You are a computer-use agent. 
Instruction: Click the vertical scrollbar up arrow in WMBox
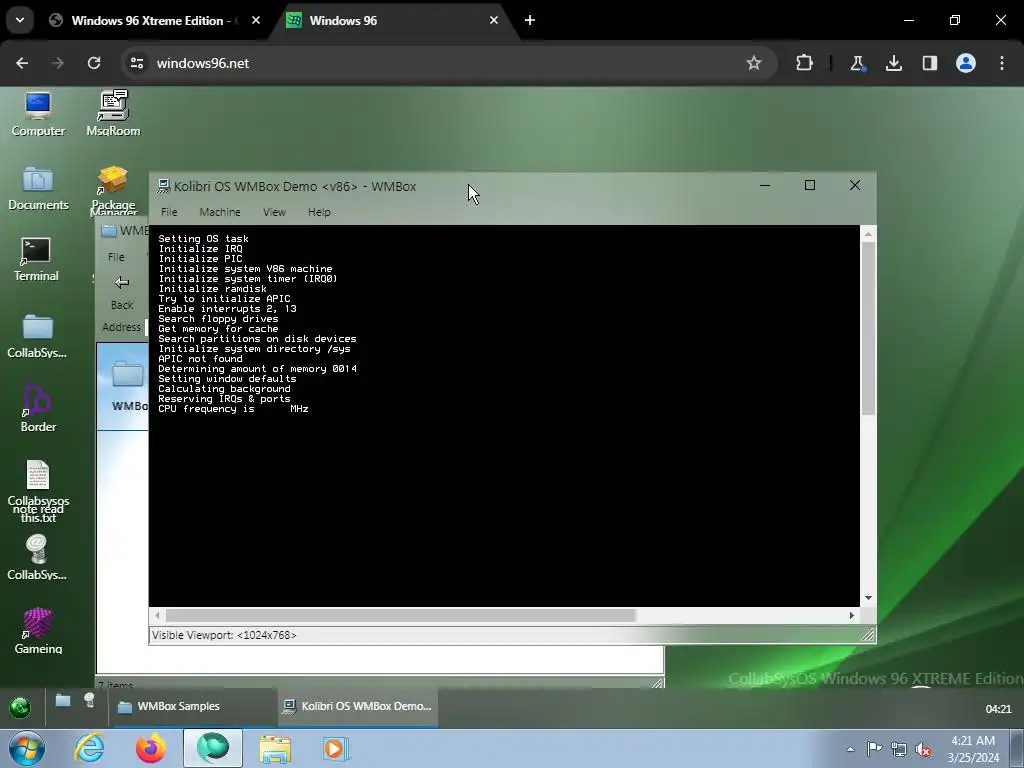coord(868,234)
